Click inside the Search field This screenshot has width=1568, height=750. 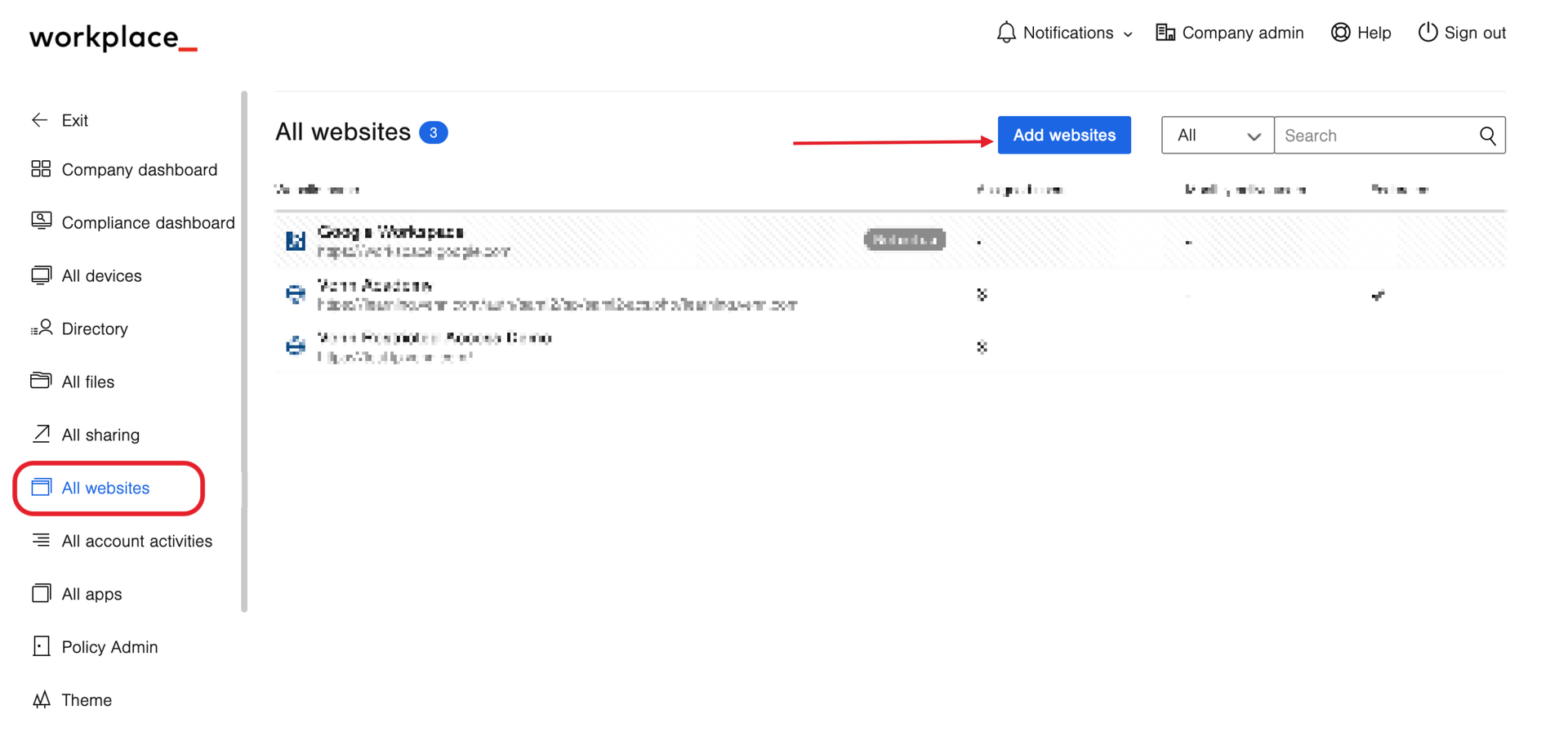pos(1372,135)
